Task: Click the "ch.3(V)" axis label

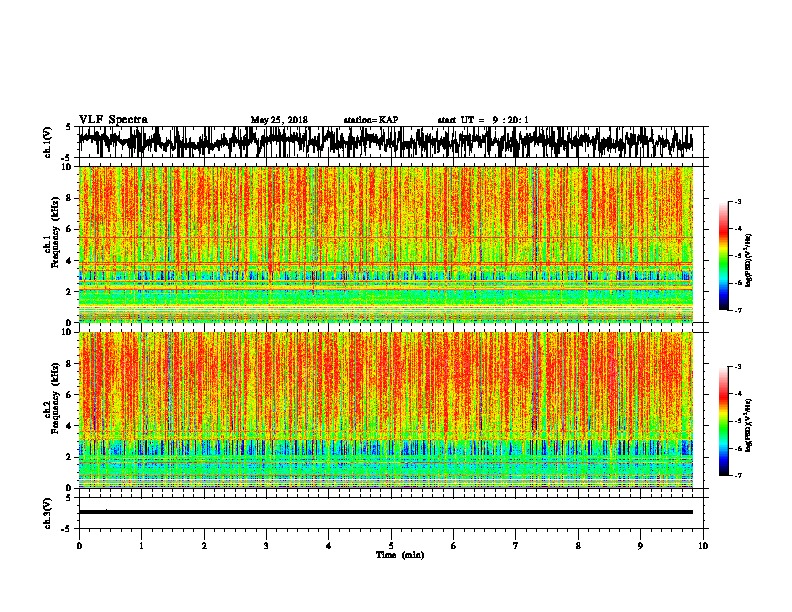Action: pos(48,513)
